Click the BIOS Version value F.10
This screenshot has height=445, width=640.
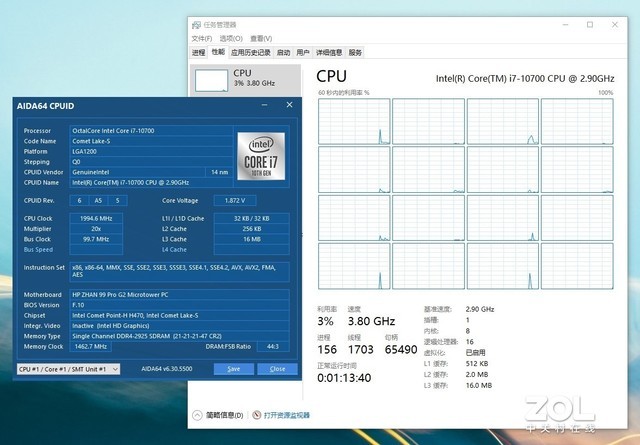point(180,305)
